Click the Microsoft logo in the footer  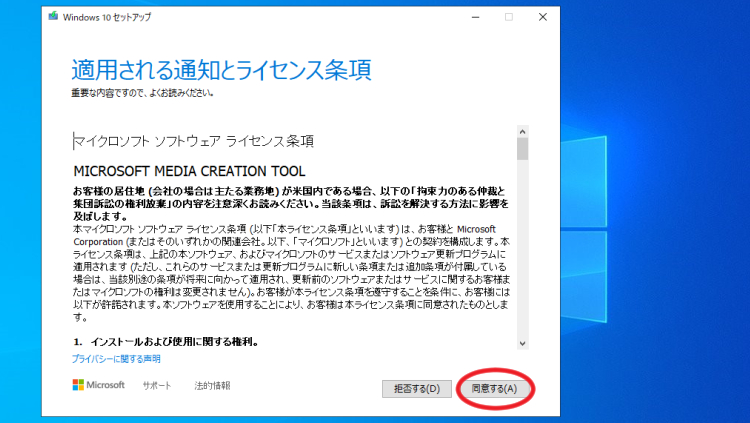pos(98,385)
